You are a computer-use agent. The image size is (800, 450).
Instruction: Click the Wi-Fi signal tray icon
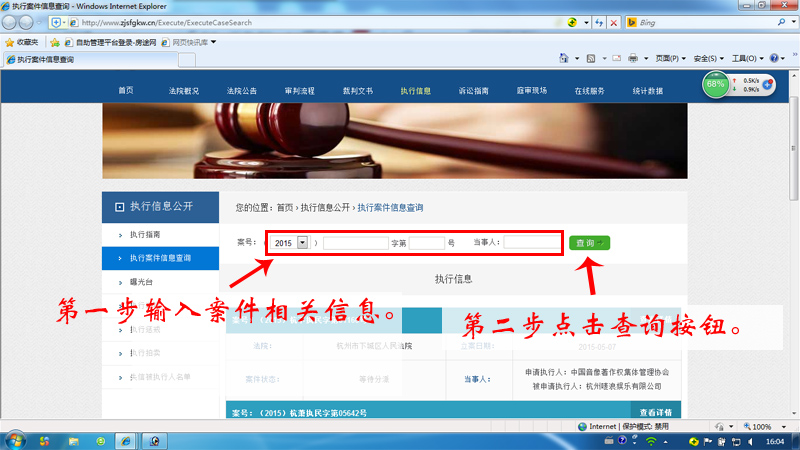point(651,441)
